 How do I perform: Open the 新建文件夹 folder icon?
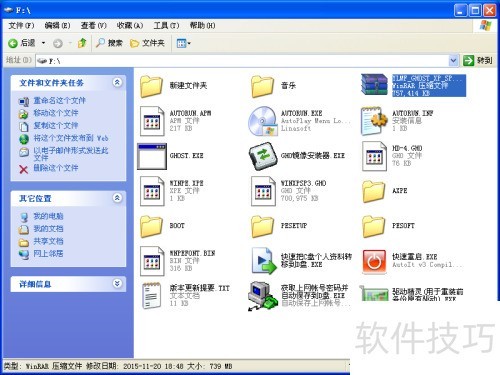151,86
